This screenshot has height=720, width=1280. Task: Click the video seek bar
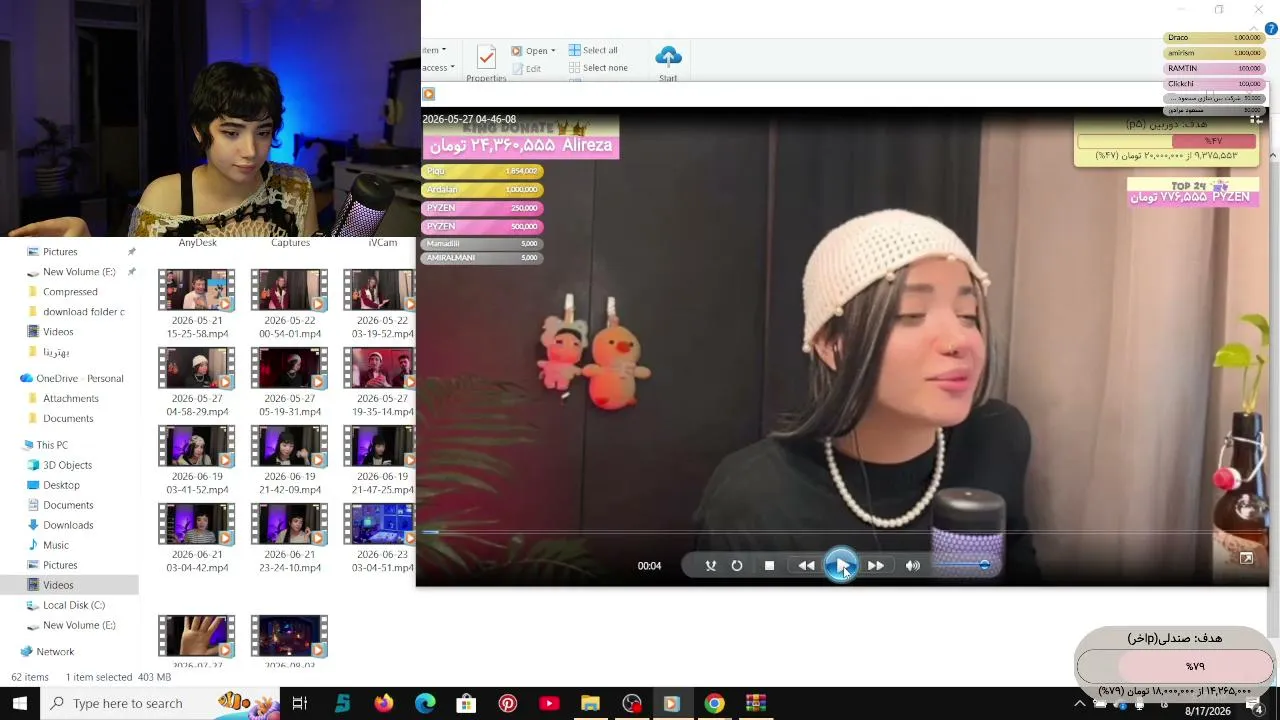pyautogui.click(x=840, y=532)
